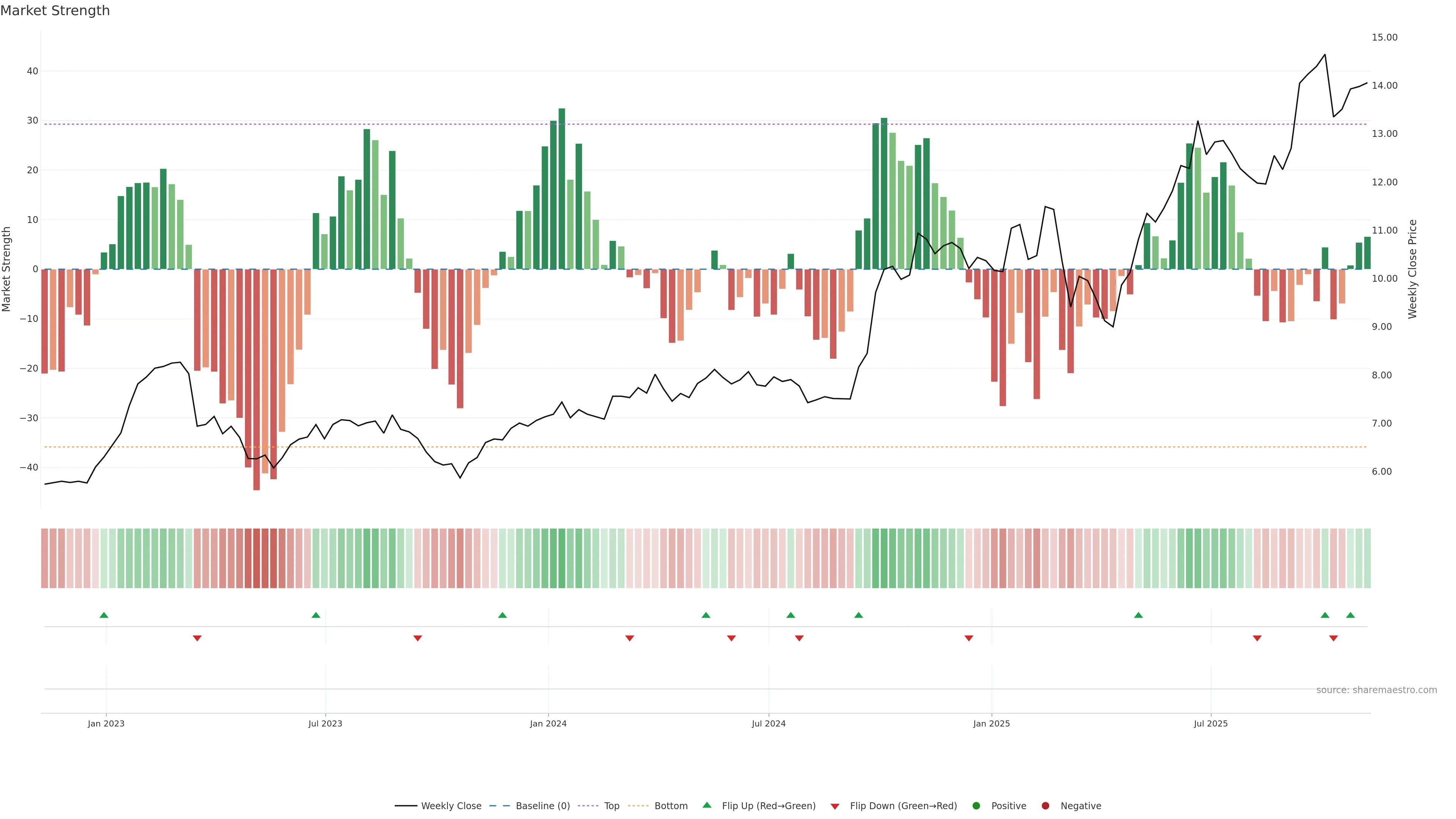Viewport: 1456px width, 819px height.
Task: Click the Market Strength chart title
Action: point(55,11)
